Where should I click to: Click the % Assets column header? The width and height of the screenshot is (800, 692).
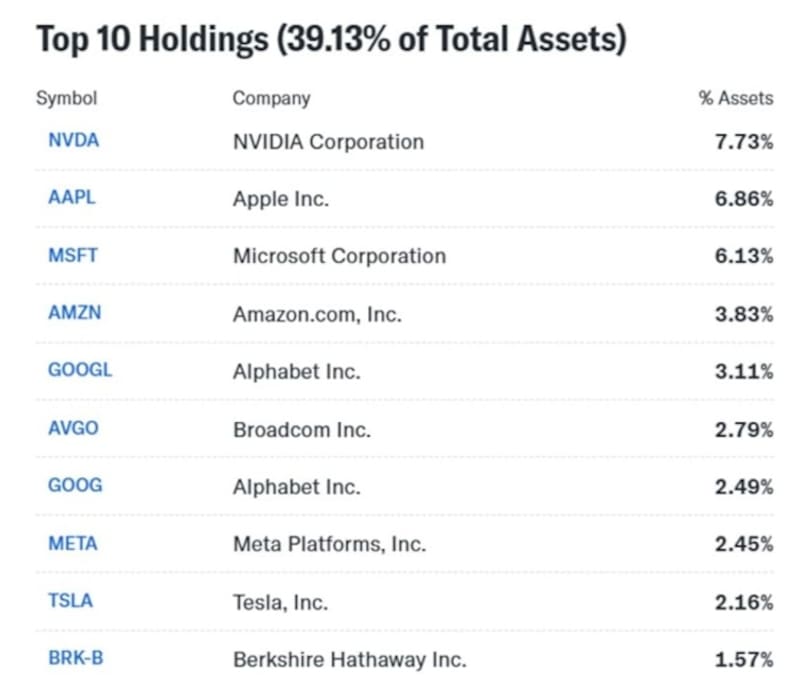735,98
